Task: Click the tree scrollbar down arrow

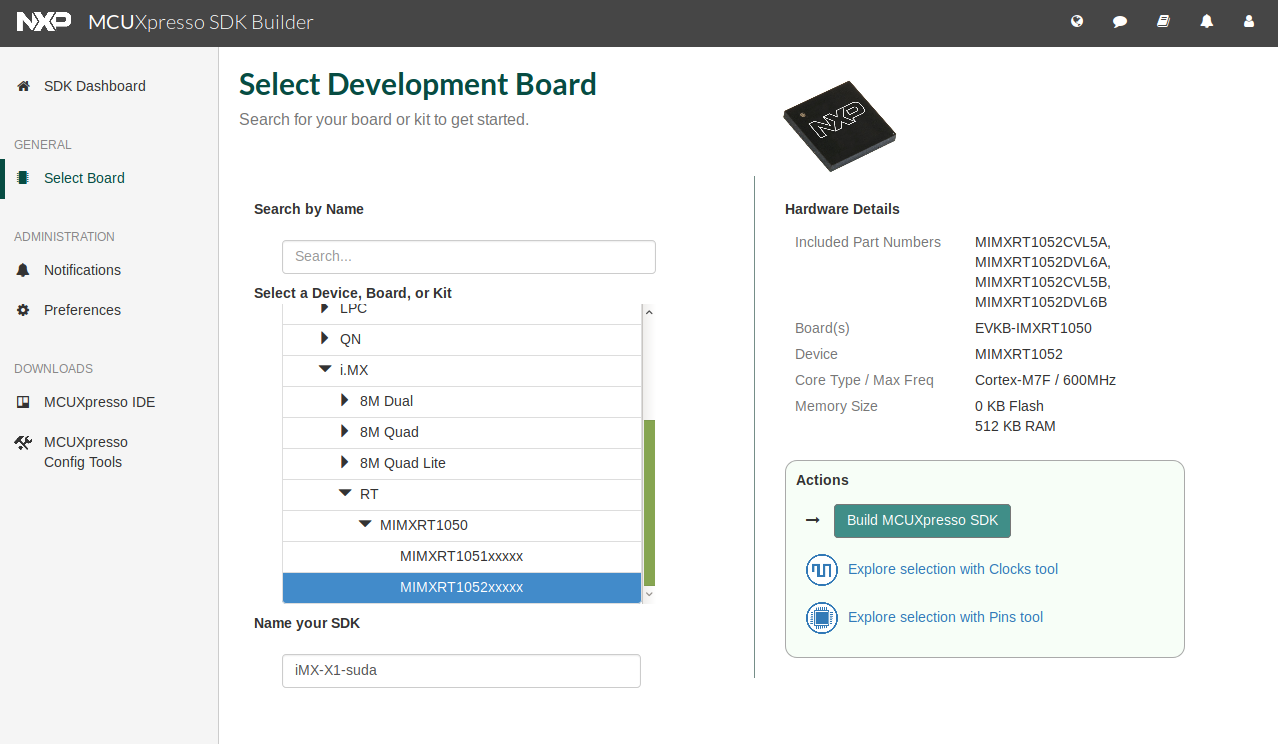Action: point(649,595)
